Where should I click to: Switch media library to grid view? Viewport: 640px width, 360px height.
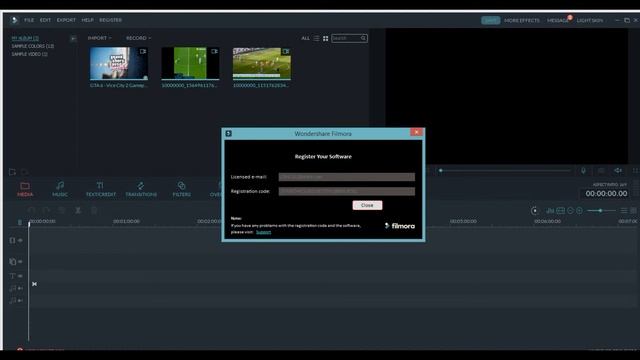pyautogui.click(x=325, y=38)
